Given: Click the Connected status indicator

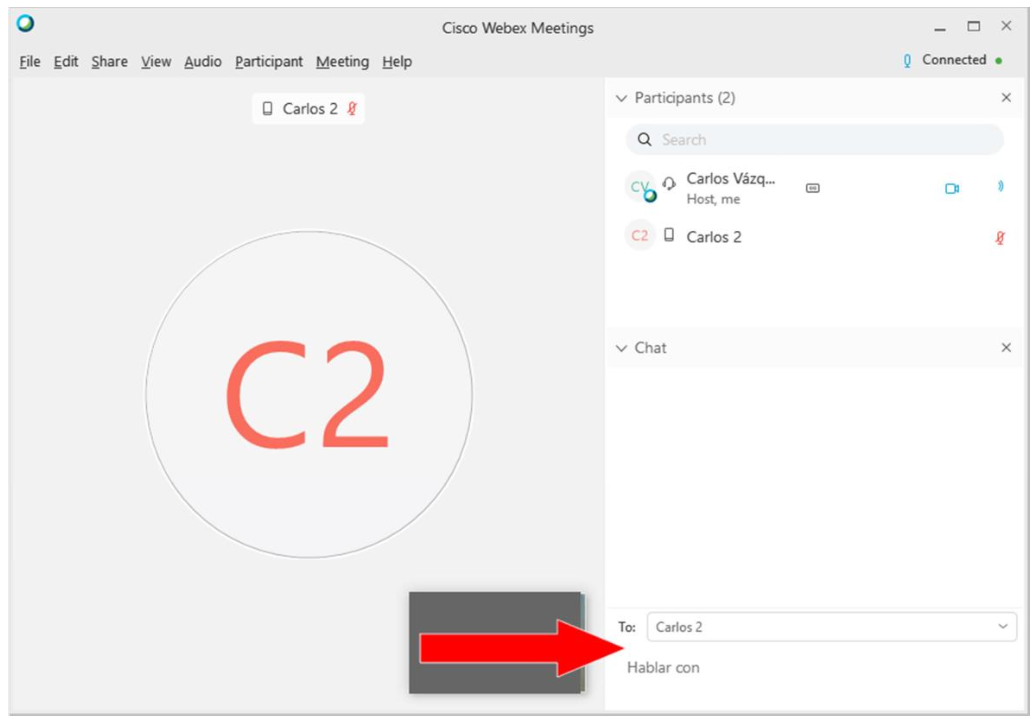Looking at the screenshot, I should click(953, 60).
